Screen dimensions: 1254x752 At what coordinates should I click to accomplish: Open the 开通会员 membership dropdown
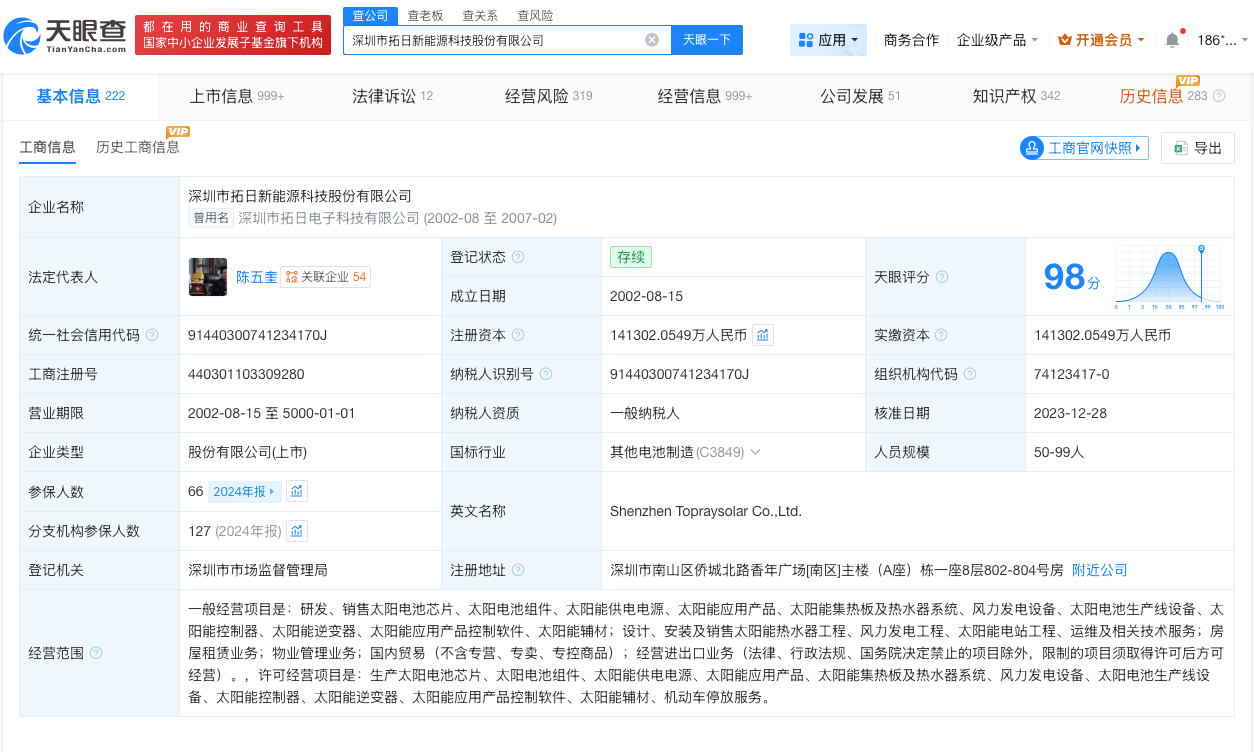[x=1101, y=40]
